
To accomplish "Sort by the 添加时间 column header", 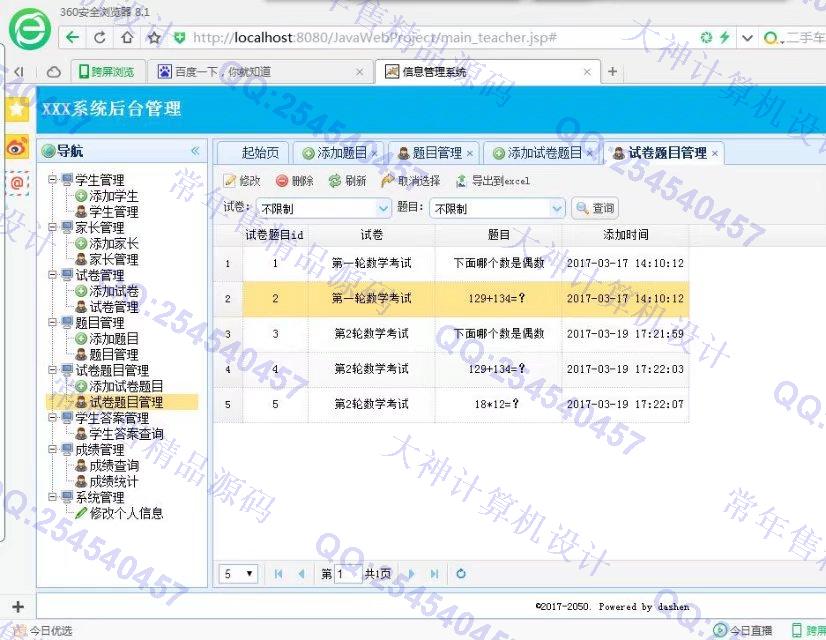I will [x=625, y=234].
